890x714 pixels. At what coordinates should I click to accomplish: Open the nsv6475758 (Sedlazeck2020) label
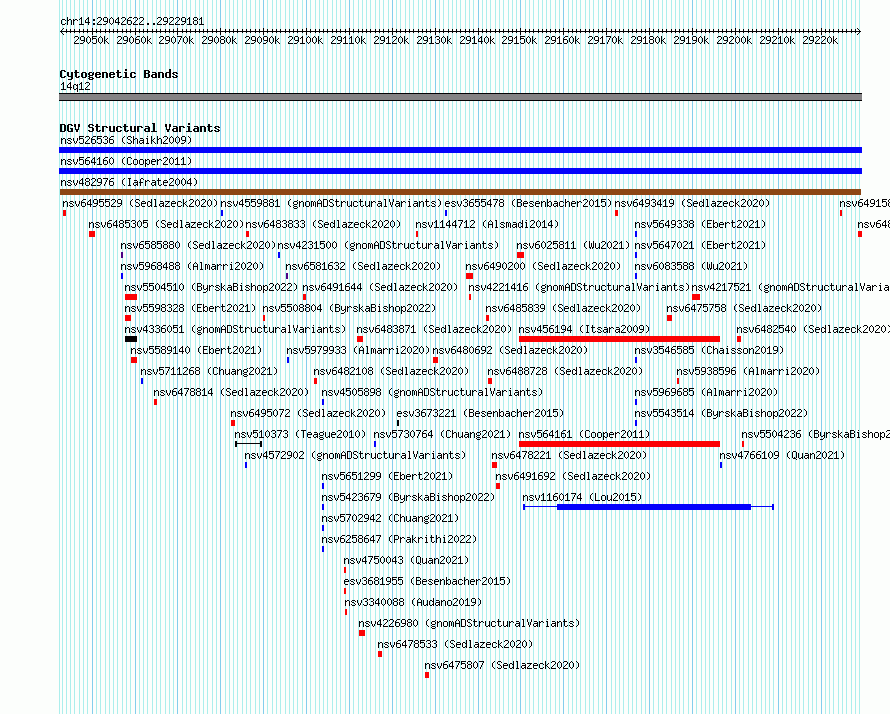click(744, 308)
